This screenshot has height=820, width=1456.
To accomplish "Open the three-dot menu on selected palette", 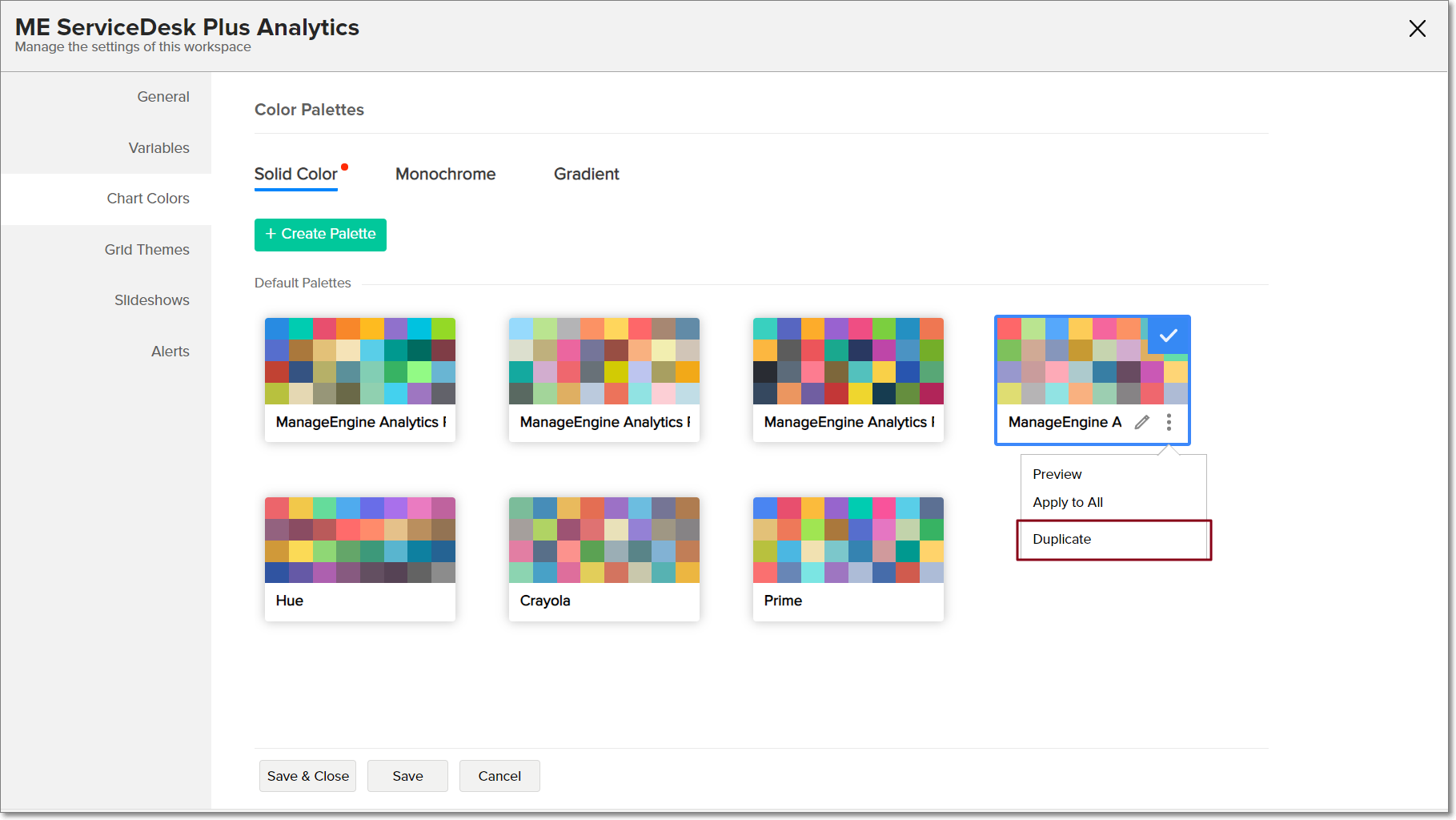I will (x=1169, y=422).
